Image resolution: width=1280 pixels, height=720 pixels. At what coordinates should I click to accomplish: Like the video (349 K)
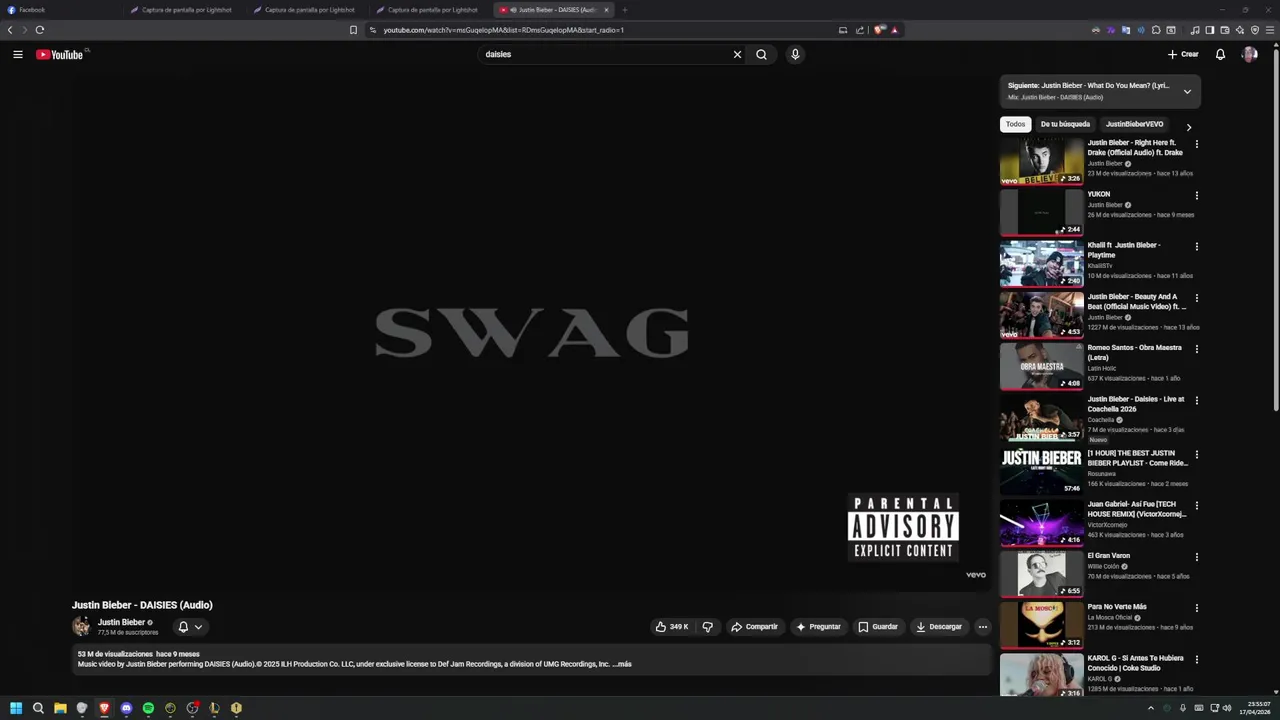671,627
